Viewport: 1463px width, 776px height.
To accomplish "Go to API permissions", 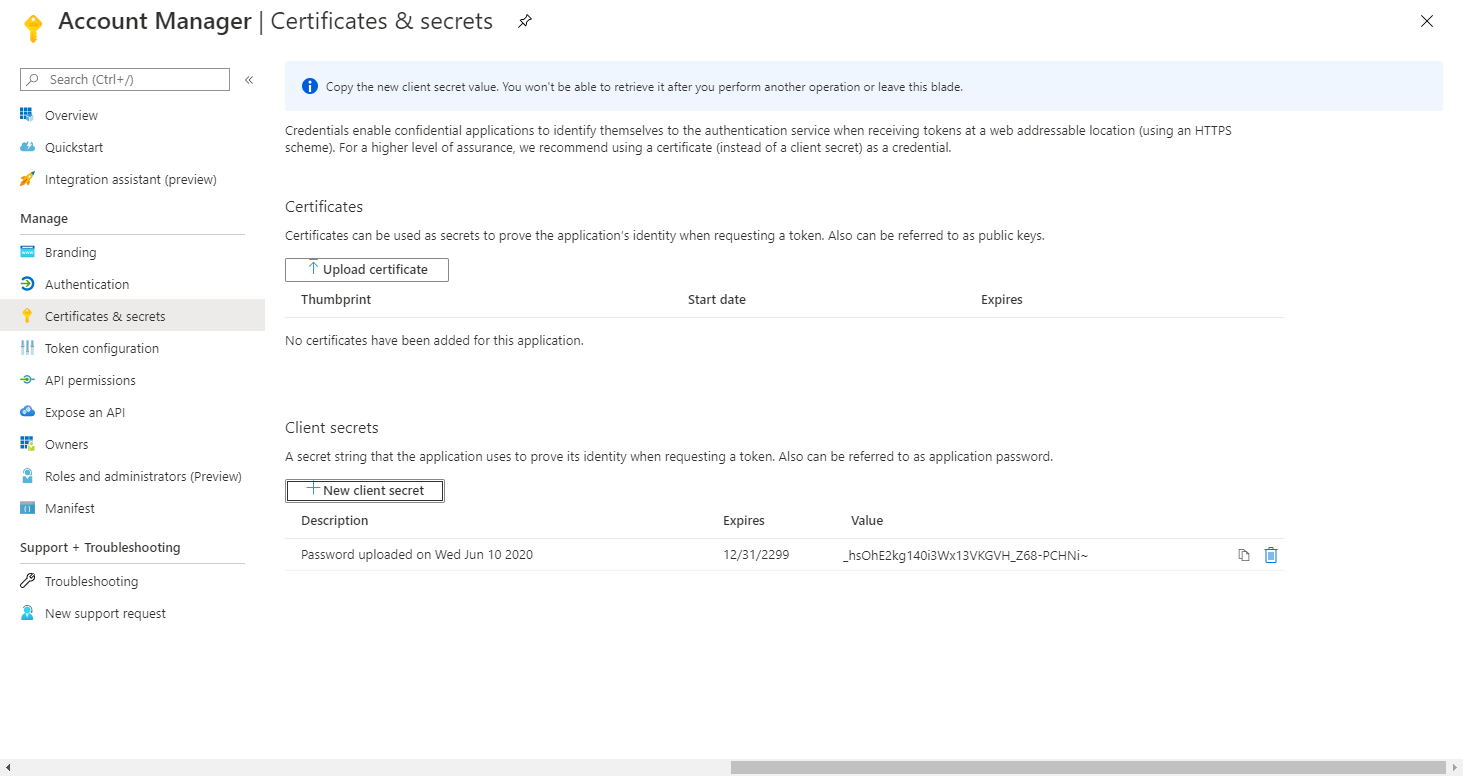I will click(90, 380).
